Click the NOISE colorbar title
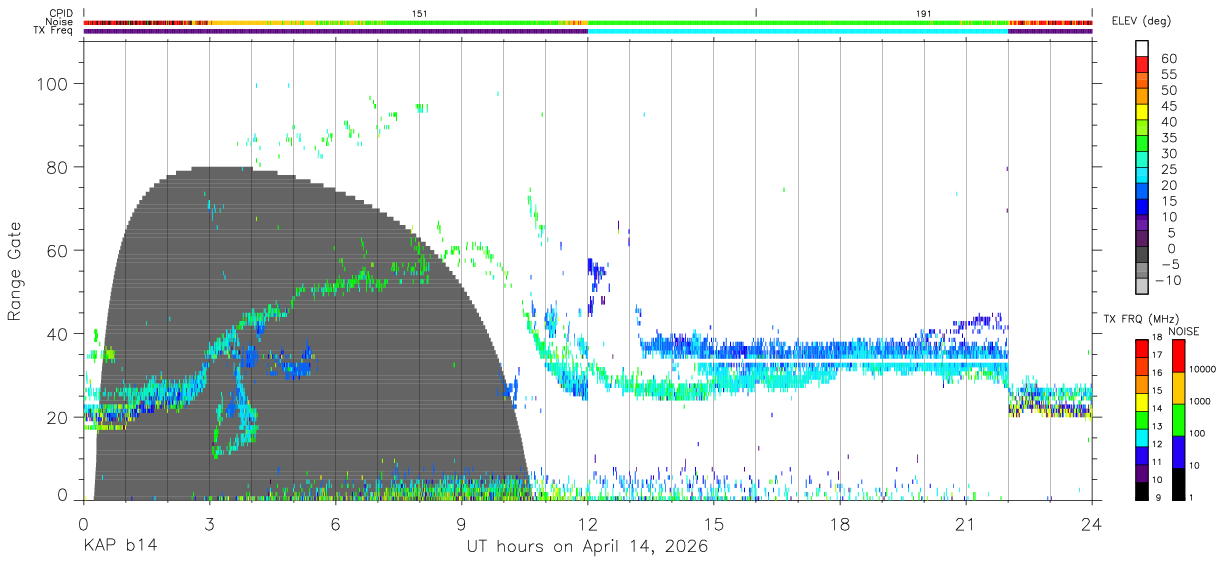This screenshot has height=567, width=1228. click(1184, 331)
